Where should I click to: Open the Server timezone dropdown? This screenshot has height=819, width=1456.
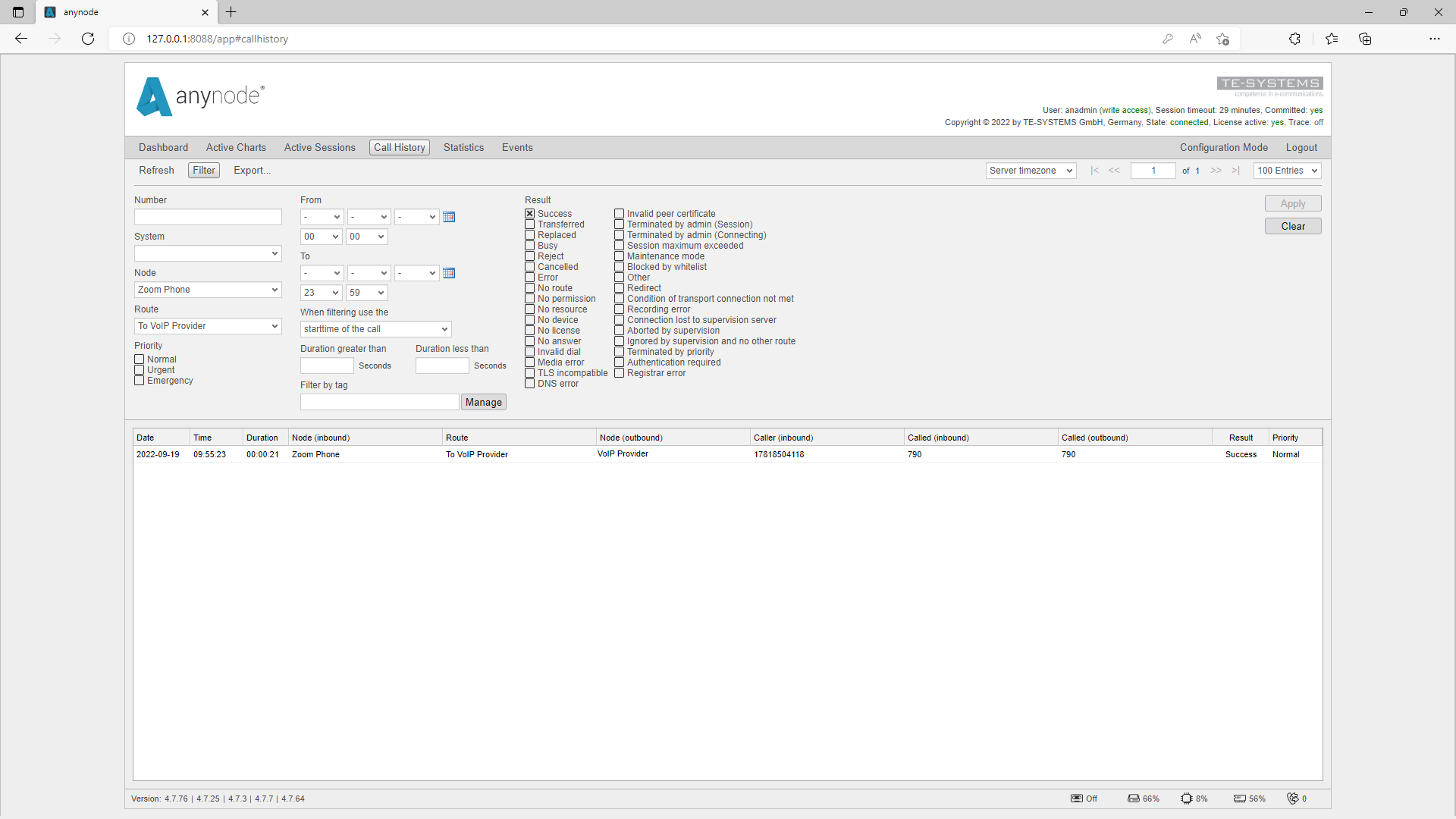(1031, 171)
